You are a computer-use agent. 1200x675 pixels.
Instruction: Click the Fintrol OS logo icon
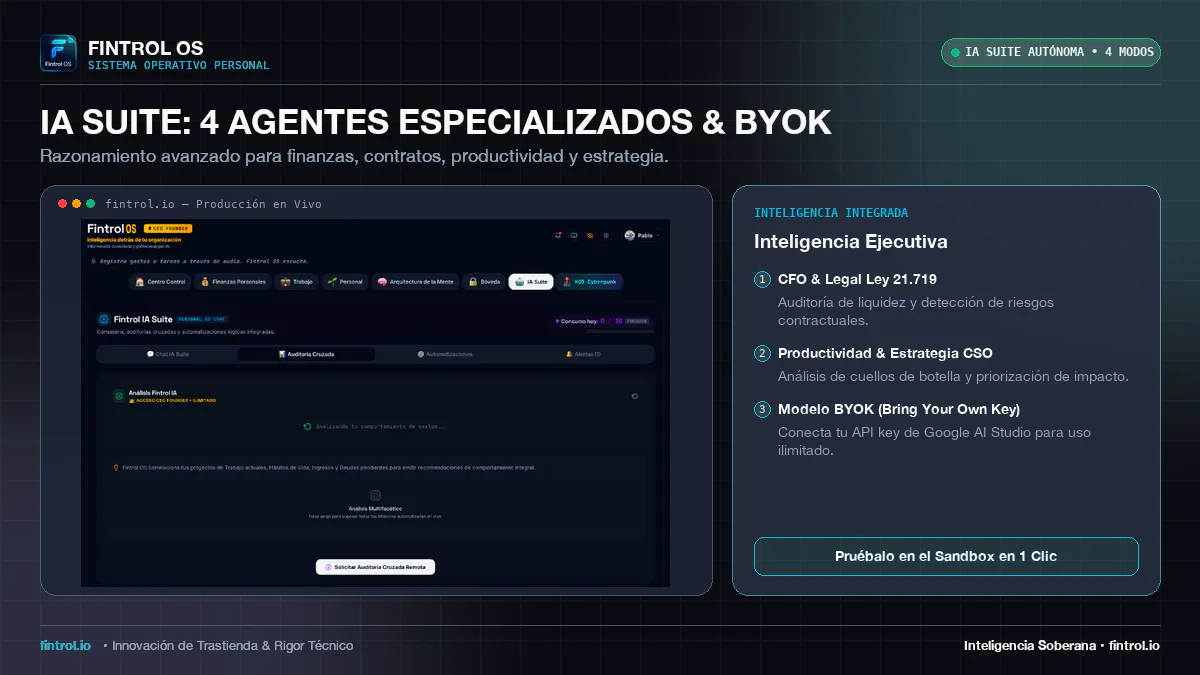(x=58, y=53)
